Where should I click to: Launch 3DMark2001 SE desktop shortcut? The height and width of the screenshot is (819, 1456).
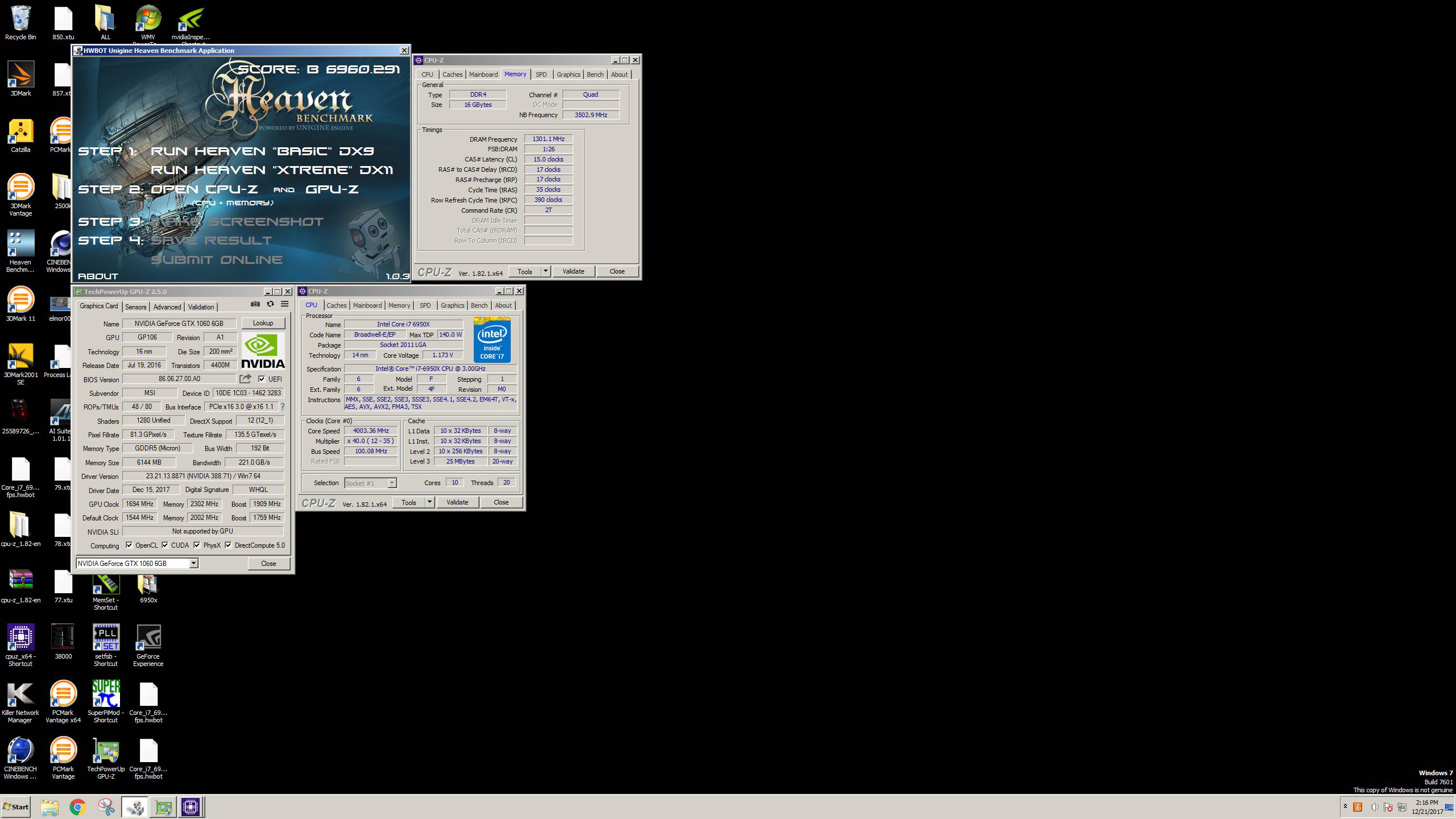point(20,364)
